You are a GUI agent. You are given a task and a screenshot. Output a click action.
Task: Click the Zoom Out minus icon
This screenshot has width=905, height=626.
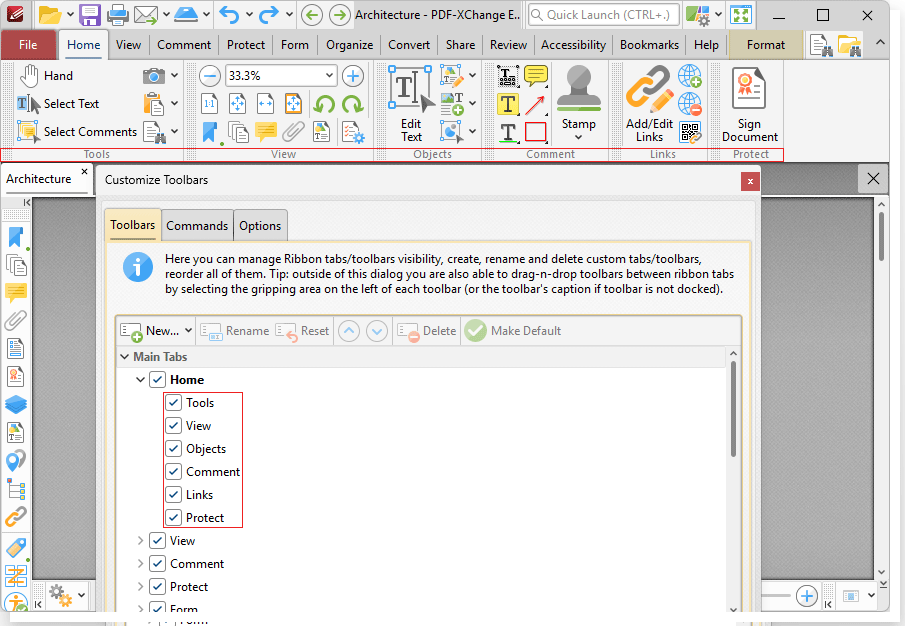(210, 76)
